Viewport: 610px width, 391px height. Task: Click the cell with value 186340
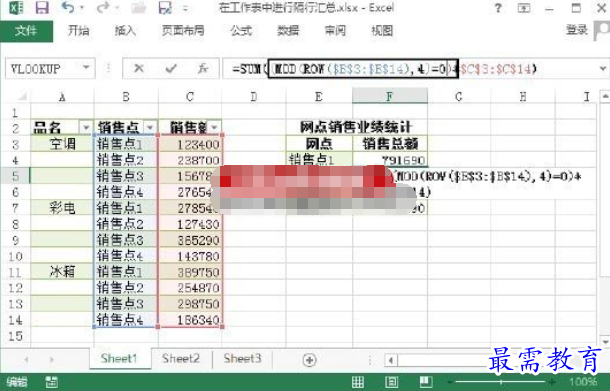pyautogui.click(x=190, y=319)
